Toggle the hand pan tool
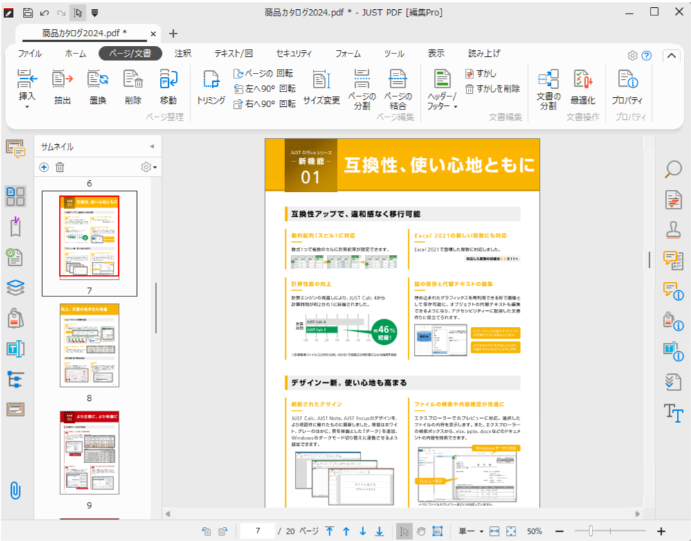The width and height of the screenshot is (691, 541). 421,531
